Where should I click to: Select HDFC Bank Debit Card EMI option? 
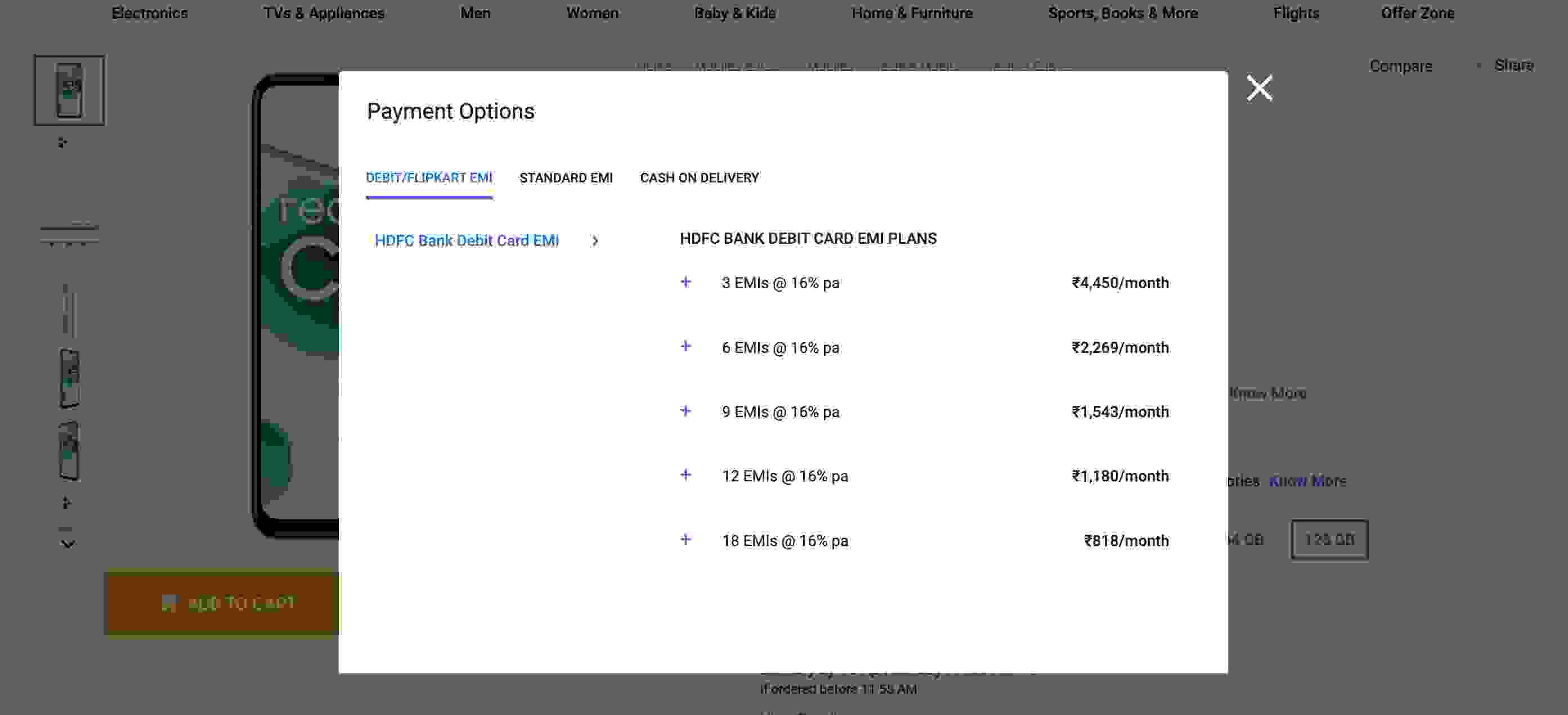(x=467, y=240)
